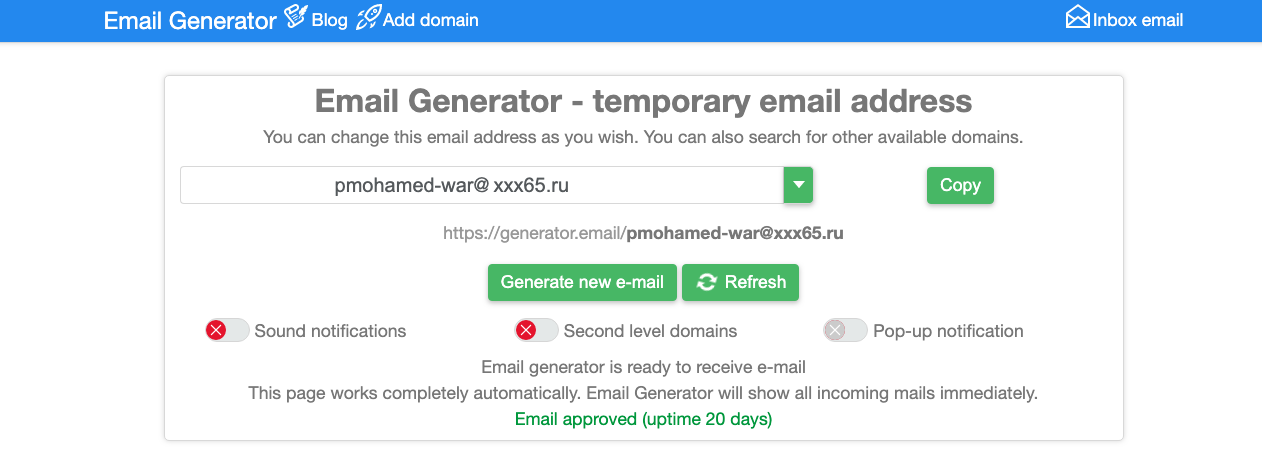Open the Blog page from the header
This screenshot has height=454, width=1262.
click(329, 19)
